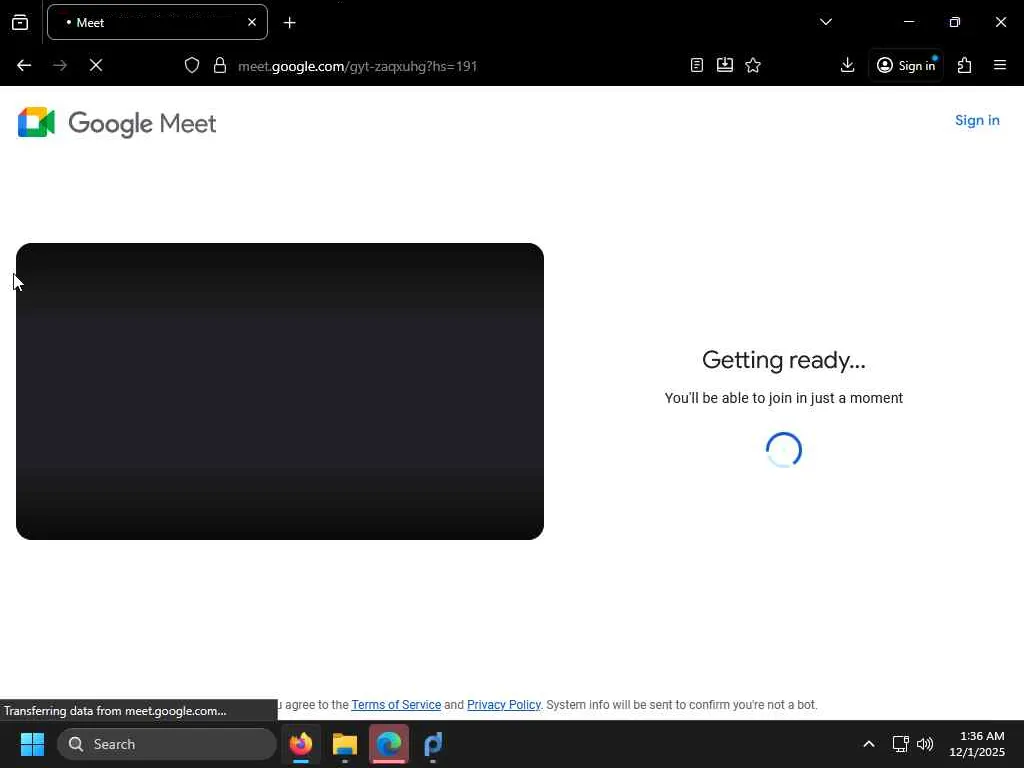The width and height of the screenshot is (1024, 768).
Task: Open the volume tray icon
Action: [x=925, y=744]
